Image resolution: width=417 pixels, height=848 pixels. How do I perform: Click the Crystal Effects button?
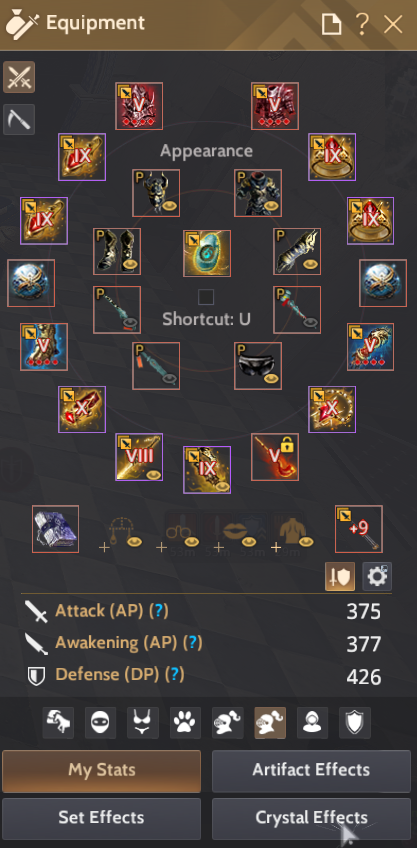(311, 819)
